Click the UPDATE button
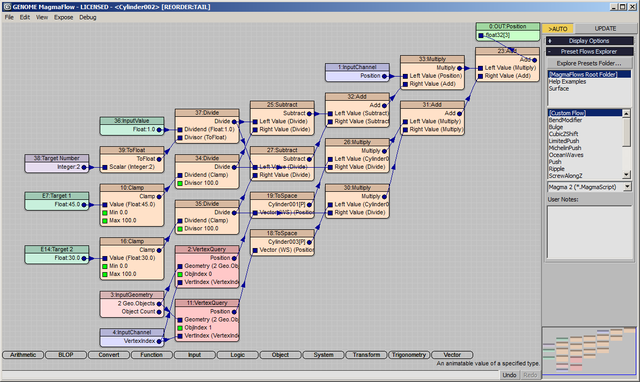 pos(605,29)
